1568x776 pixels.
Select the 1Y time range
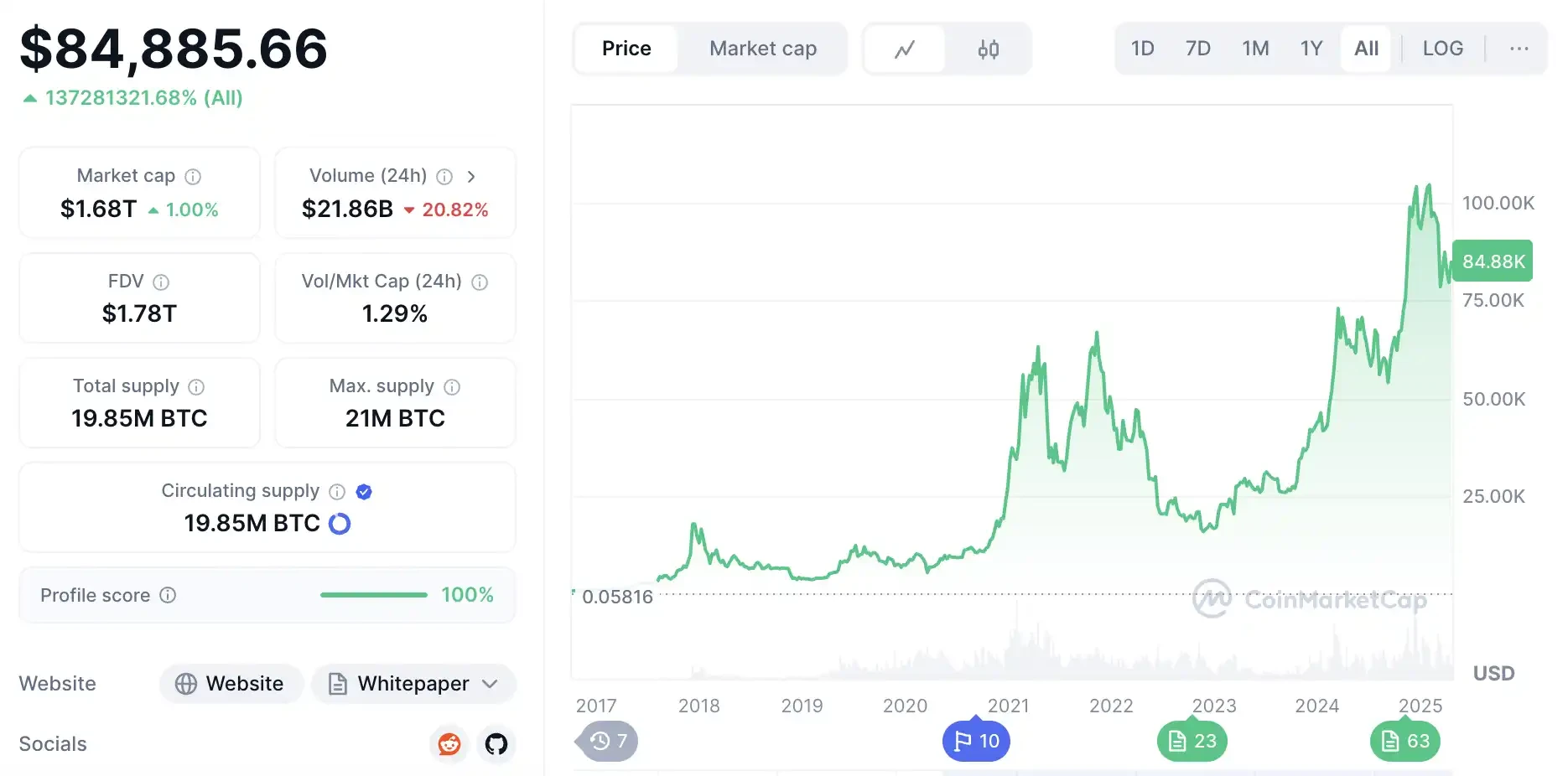pos(1311,49)
